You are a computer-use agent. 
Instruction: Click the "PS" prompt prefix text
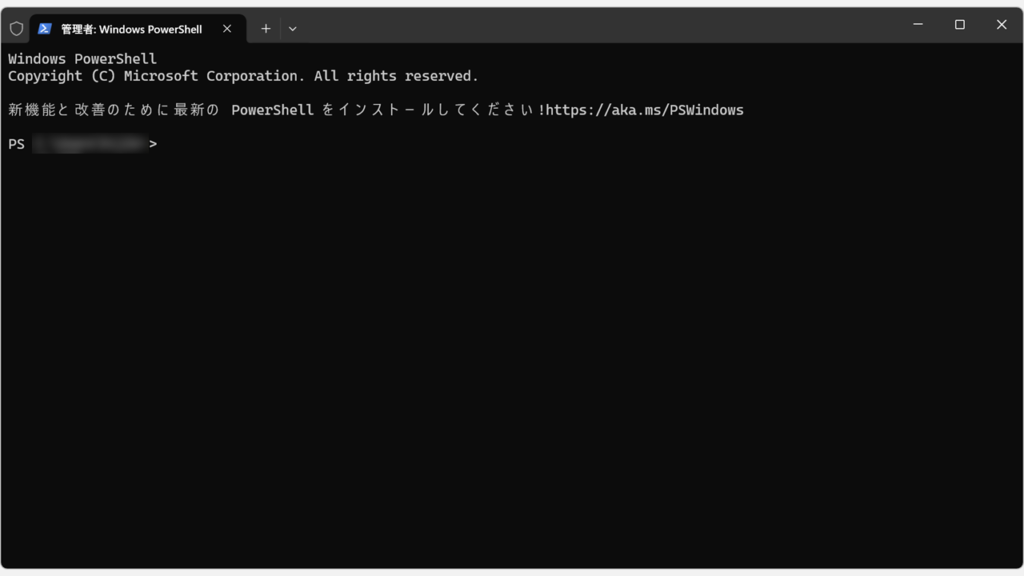17,144
